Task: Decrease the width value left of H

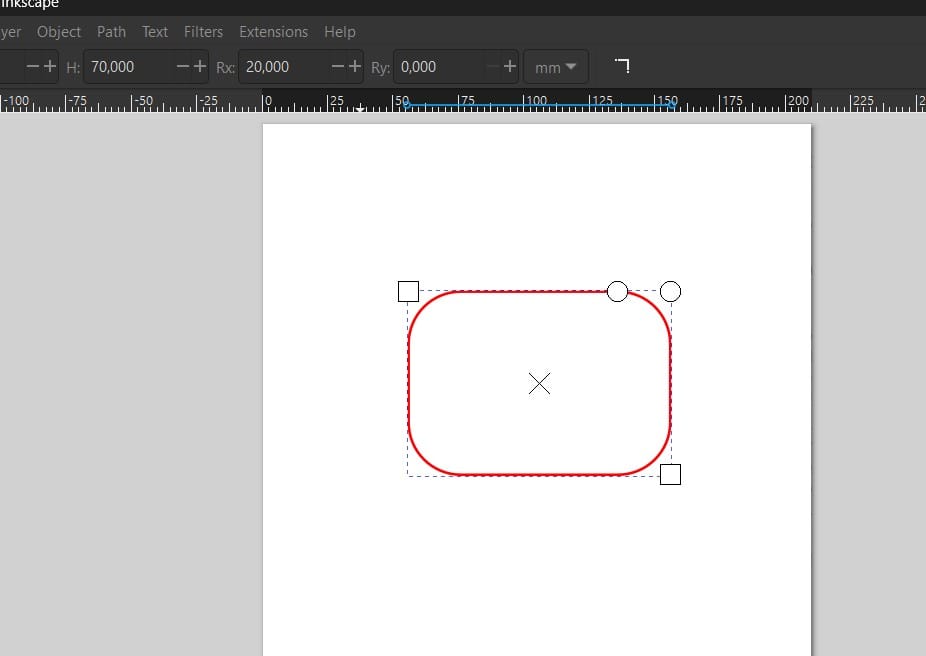Action: point(33,66)
